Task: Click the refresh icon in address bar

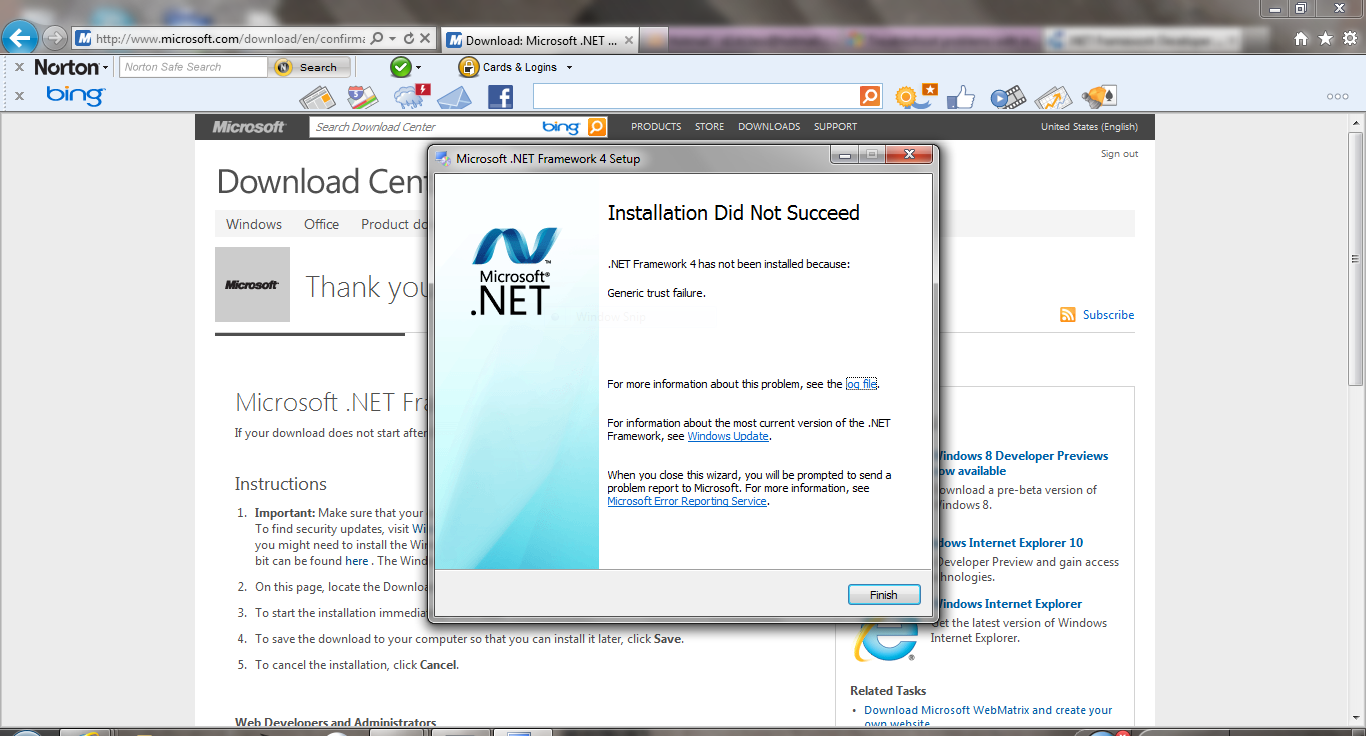Action: [409, 39]
